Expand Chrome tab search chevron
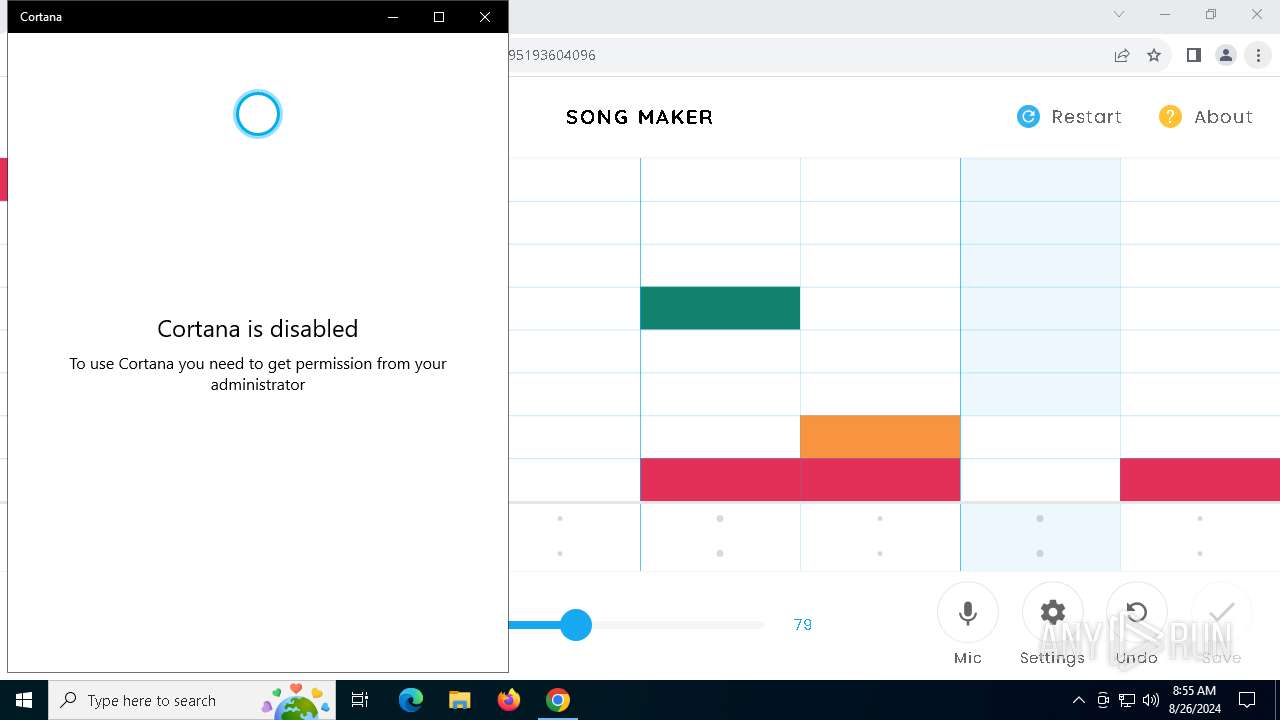This screenshot has width=1280, height=720. (1119, 14)
